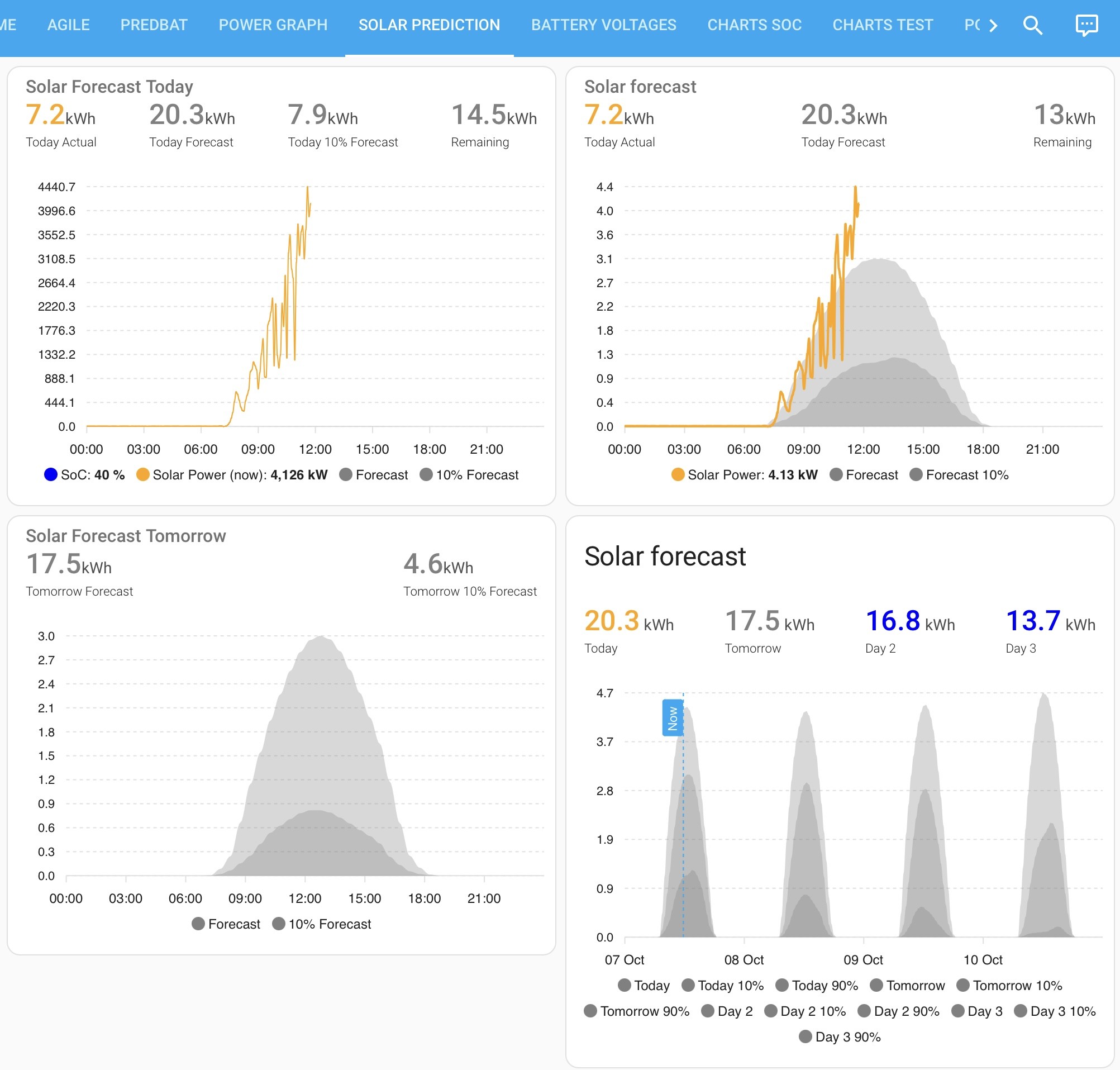Toggle the Day 3 90% legend entry
The image size is (1120, 1070).
pos(840,1036)
